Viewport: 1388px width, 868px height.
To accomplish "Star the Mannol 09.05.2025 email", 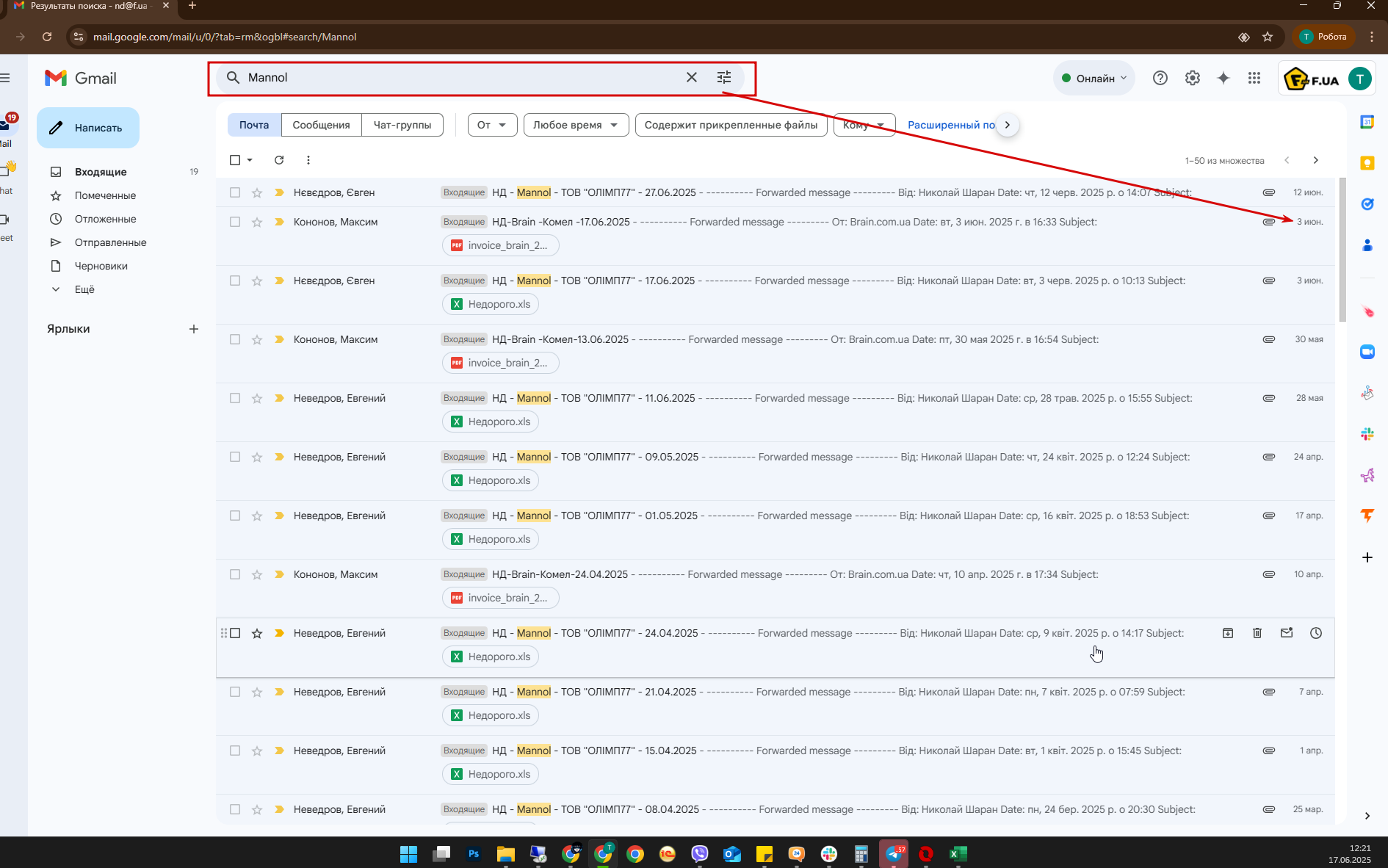I will (x=257, y=457).
